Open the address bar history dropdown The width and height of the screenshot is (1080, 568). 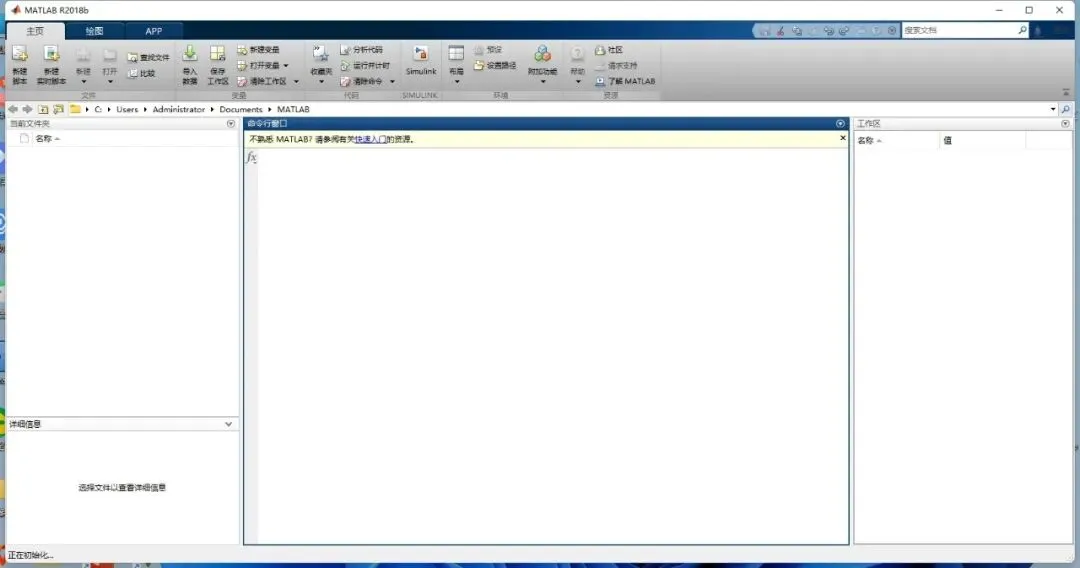(1052, 109)
